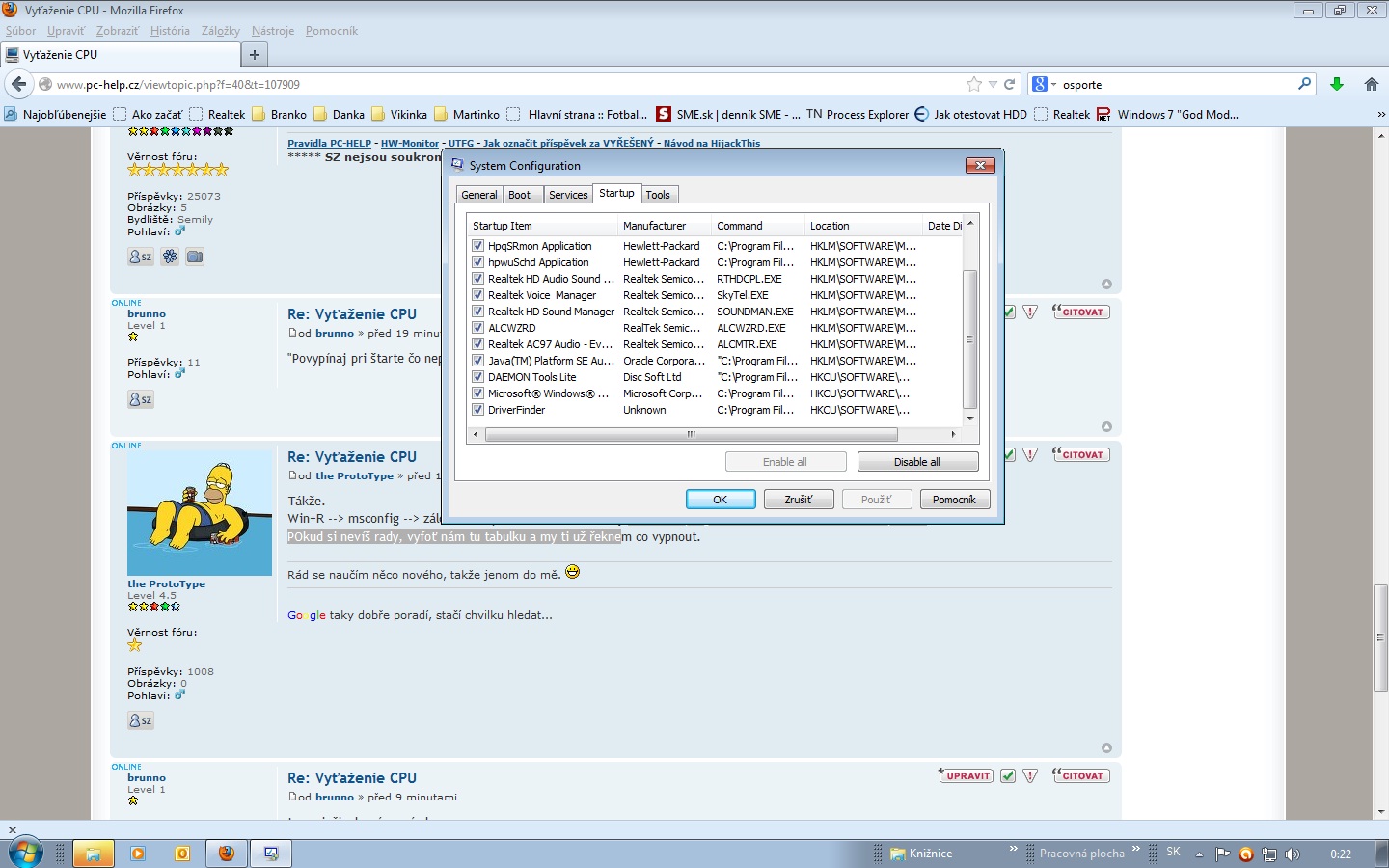Switch to the Services tab
The height and width of the screenshot is (868, 1389).
click(x=568, y=195)
